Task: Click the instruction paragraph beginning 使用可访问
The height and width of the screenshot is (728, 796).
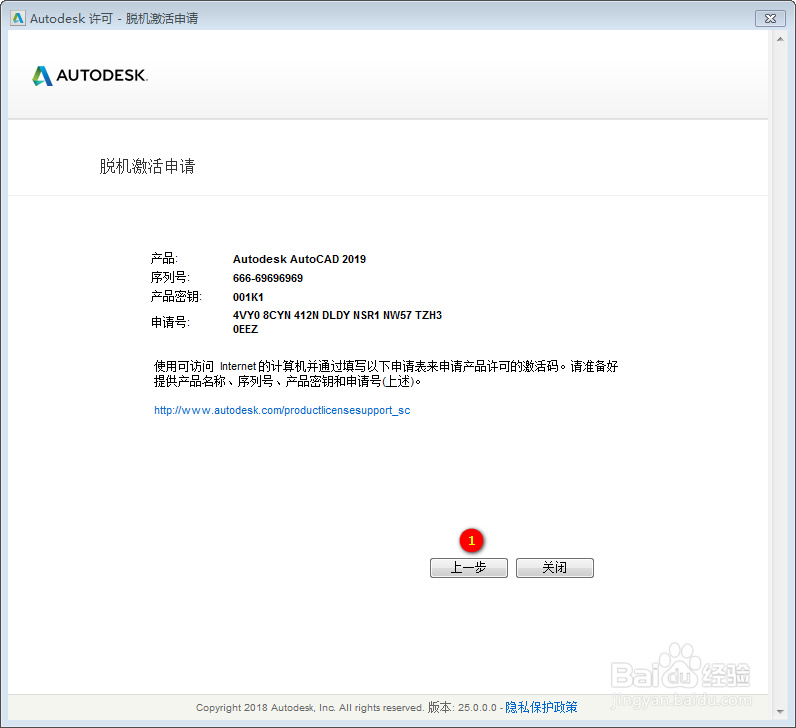Action: (386, 374)
